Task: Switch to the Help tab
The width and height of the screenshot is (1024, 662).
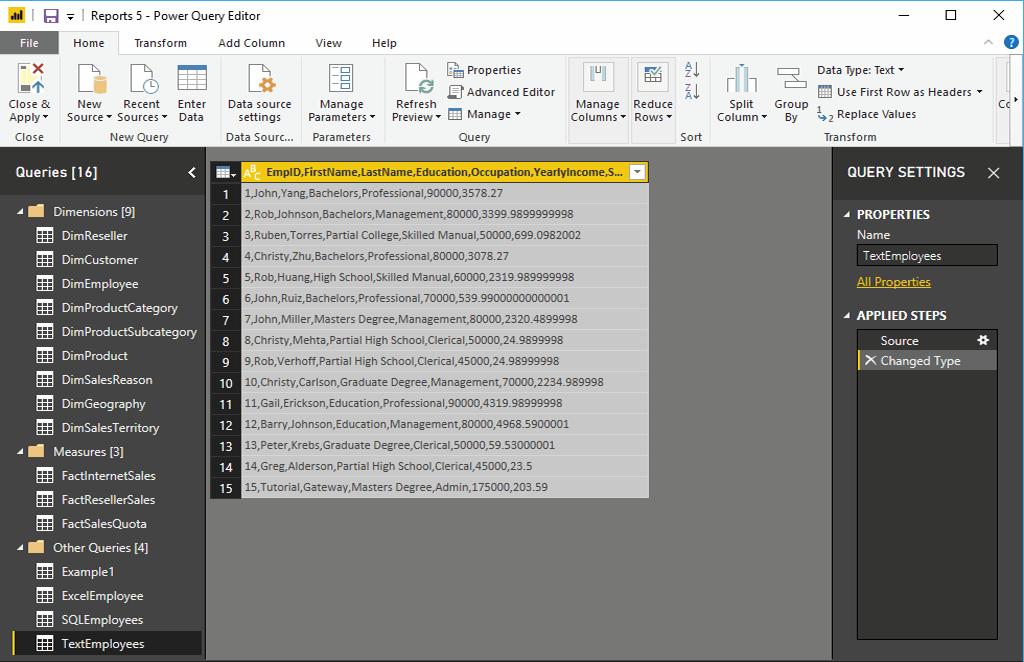Action: 384,43
